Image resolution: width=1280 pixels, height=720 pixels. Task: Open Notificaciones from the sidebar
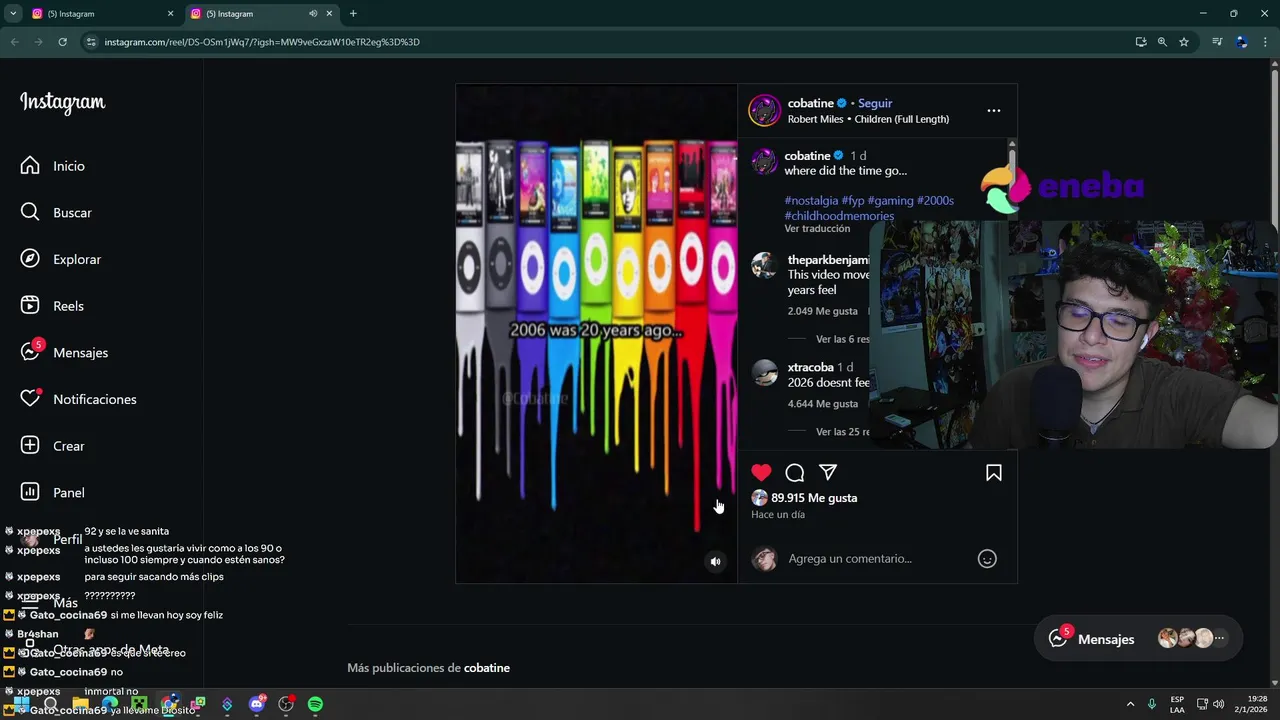(x=78, y=399)
